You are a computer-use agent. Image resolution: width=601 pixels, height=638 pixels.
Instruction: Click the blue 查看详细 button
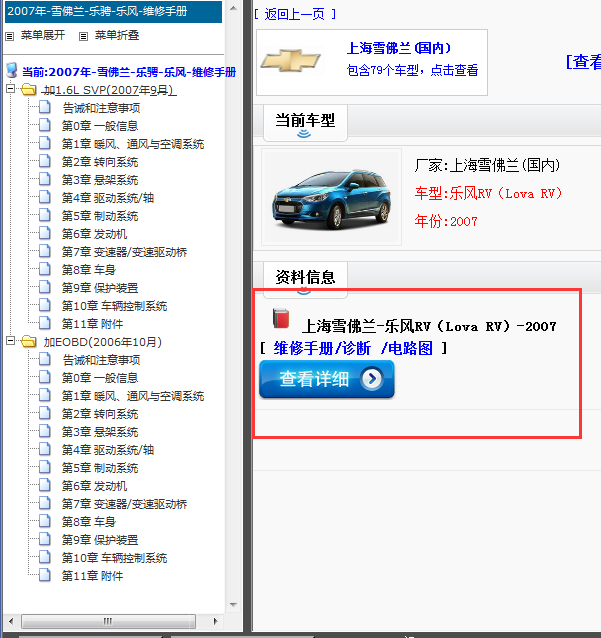click(x=327, y=379)
